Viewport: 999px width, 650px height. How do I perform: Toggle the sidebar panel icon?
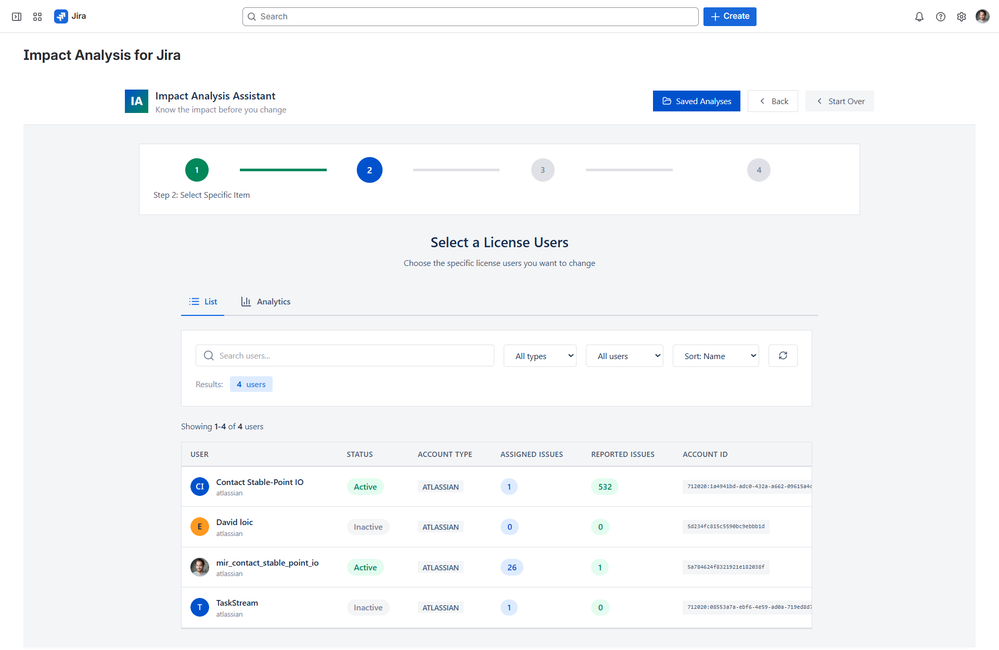pyautogui.click(x=17, y=17)
